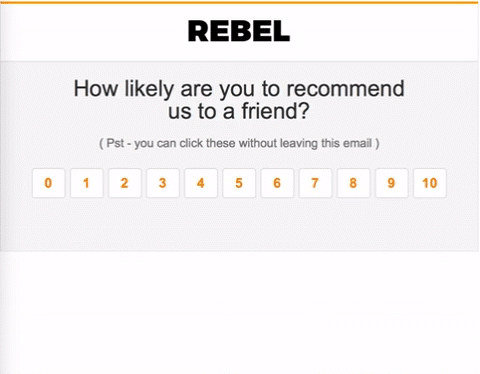The width and height of the screenshot is (480, 374).
Task: Select the 7 rating button
Action: click(x=315, y=183)
